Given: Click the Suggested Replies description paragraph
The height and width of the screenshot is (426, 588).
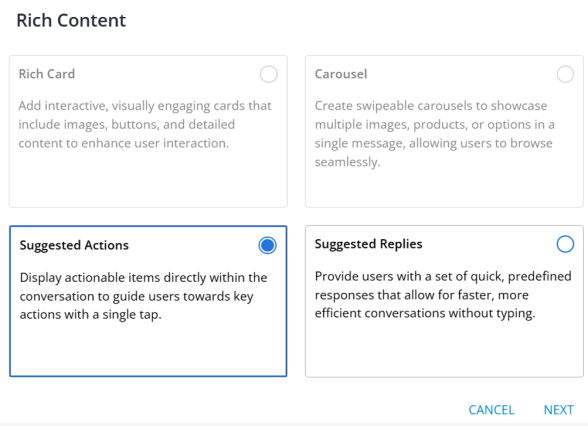Looking at the screenshot, I should point(443,295).
